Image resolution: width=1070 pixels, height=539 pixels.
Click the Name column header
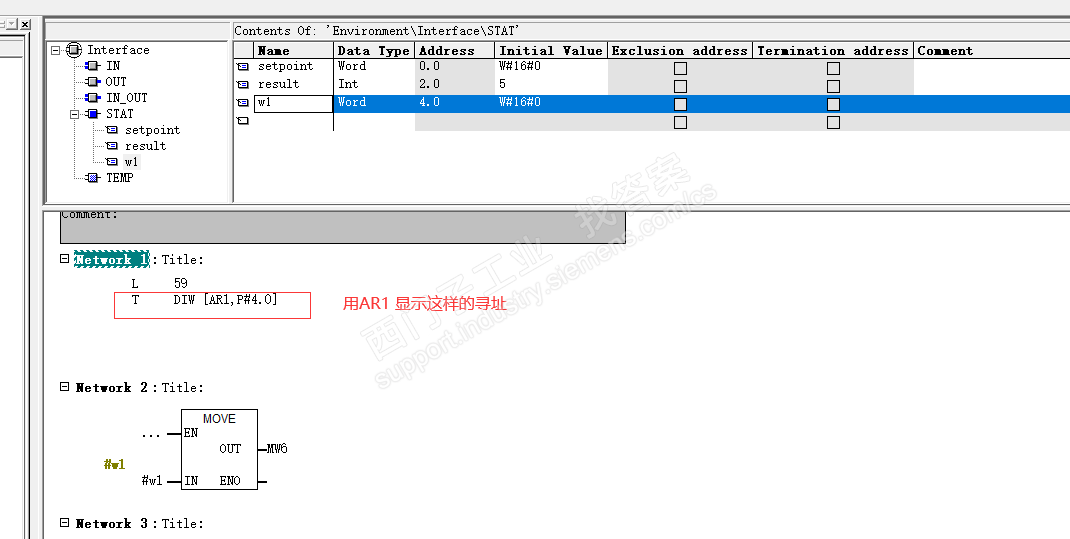coord(293,50)
